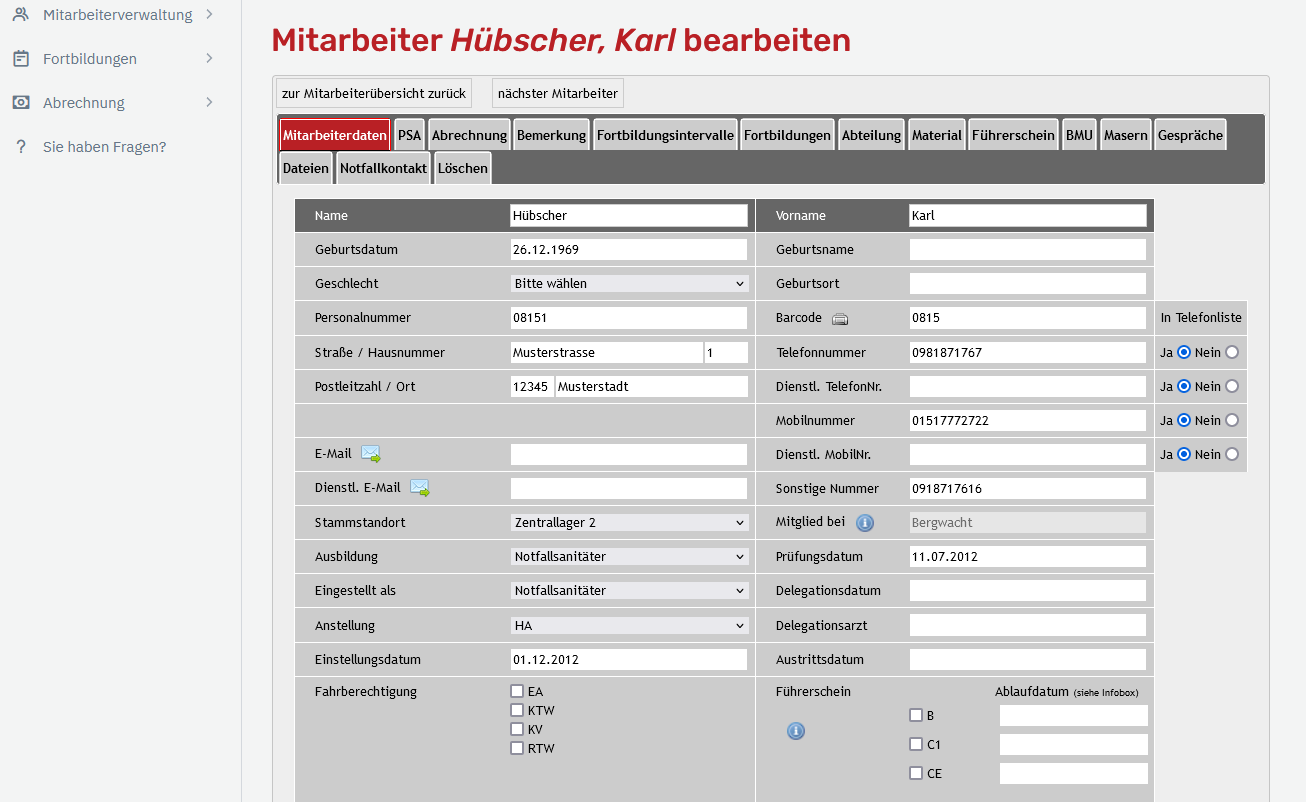
Task: Select the Masern tab
Action: click(x=1126, y=135)
